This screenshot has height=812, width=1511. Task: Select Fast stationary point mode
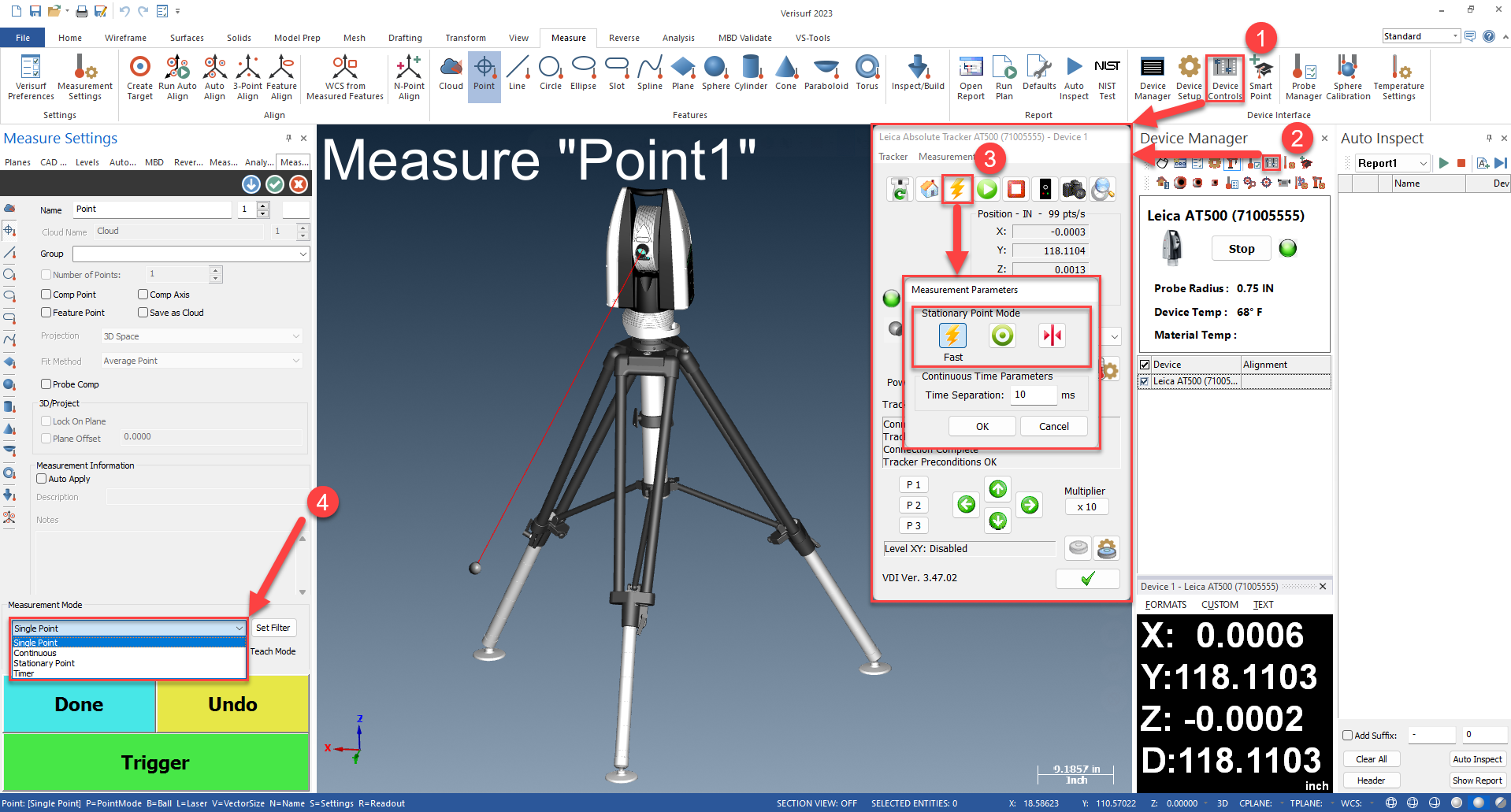(952, 336)
